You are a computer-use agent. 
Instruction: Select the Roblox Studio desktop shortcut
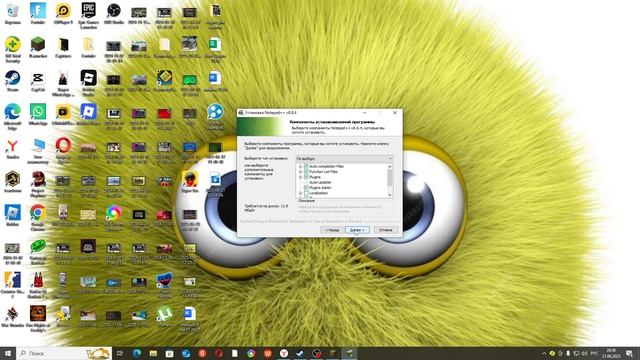[88, 83]
